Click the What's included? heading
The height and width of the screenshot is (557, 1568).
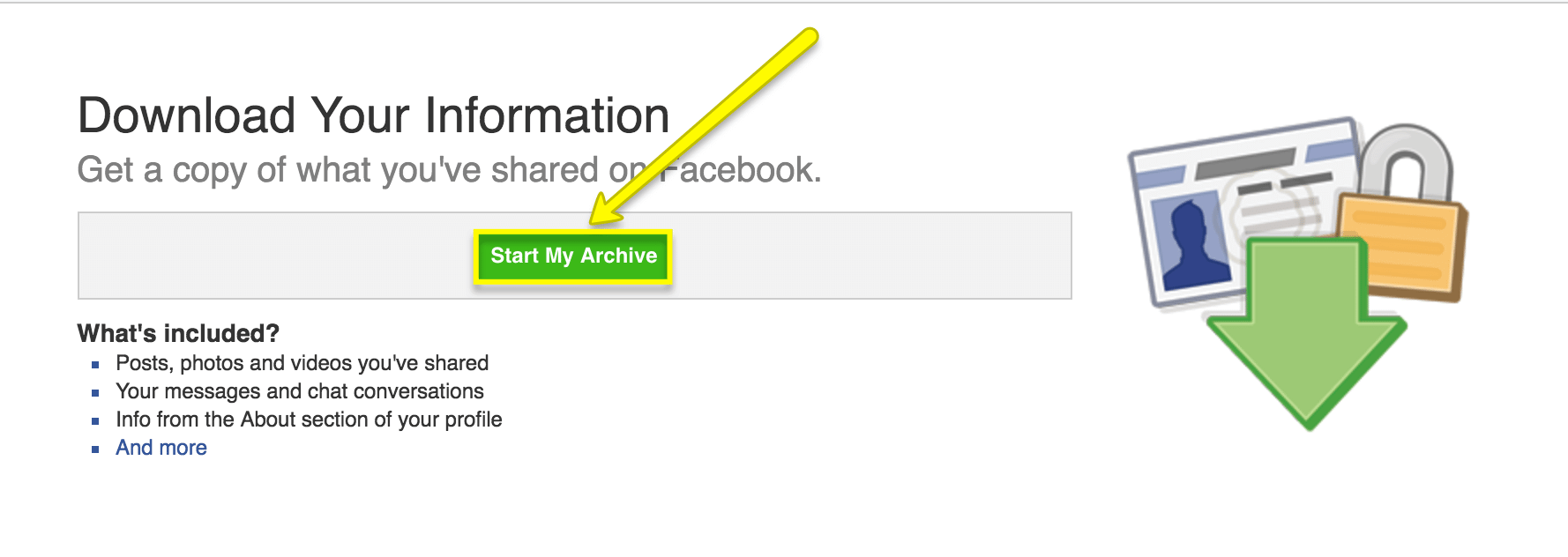pos(178,333)
